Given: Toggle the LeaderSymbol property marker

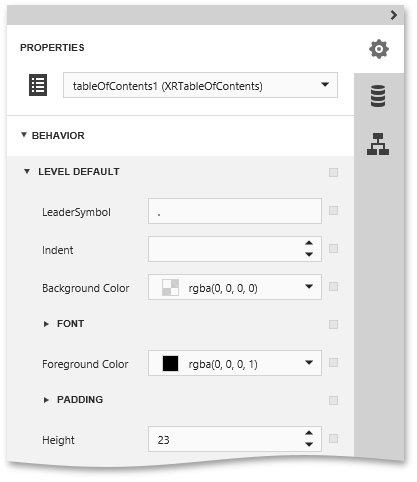Looking at the screenshot, I should (333, 210).
